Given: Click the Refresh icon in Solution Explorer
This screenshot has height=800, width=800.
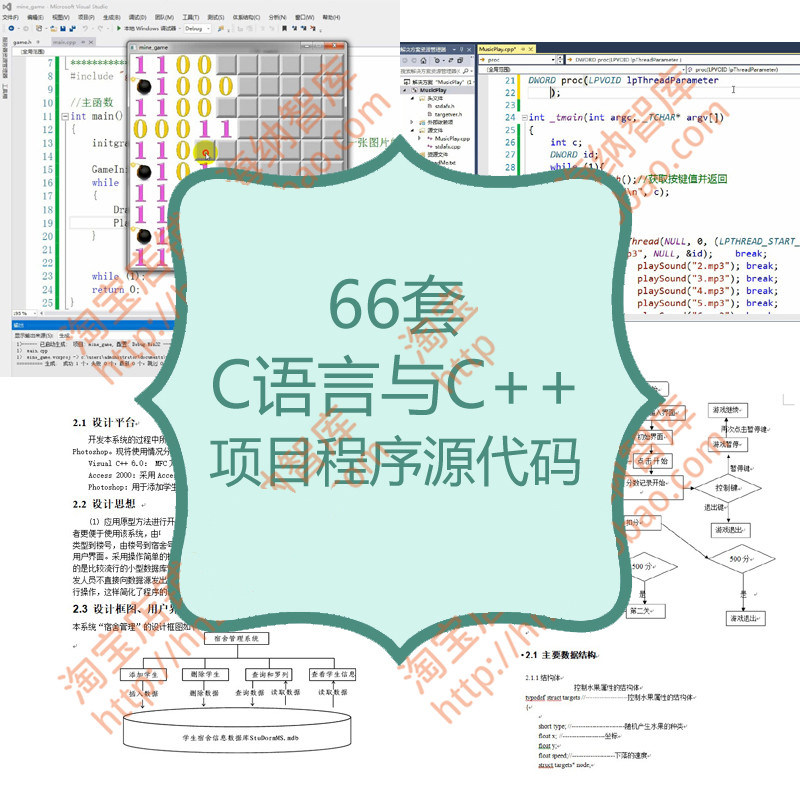Looking at the screenshot, I should [437, 61].
